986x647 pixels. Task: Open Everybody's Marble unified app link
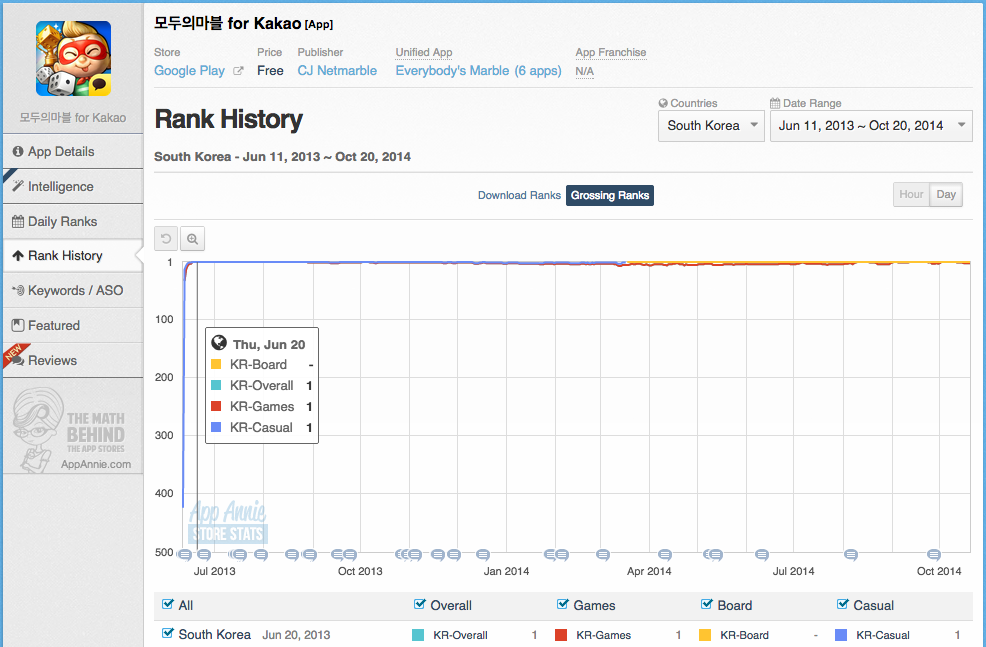point(478,70)
